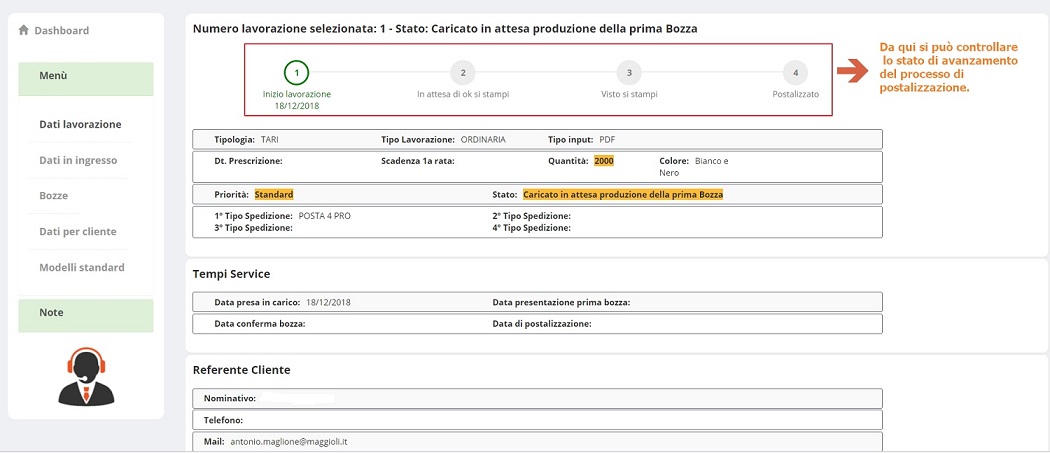Click the customer support headset icon

pos(86,376)
